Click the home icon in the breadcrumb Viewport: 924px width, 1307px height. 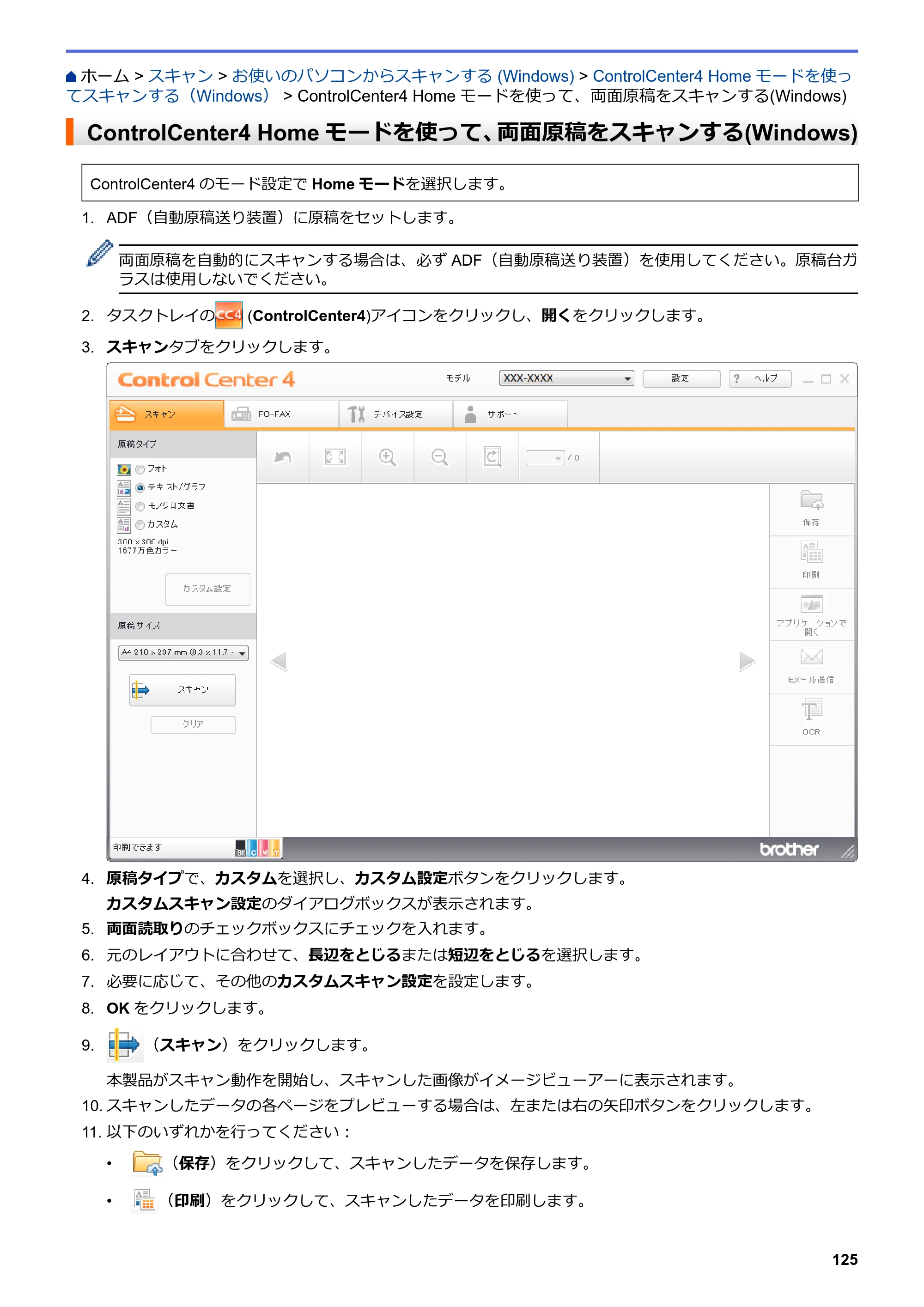click(x=71, y=76)
